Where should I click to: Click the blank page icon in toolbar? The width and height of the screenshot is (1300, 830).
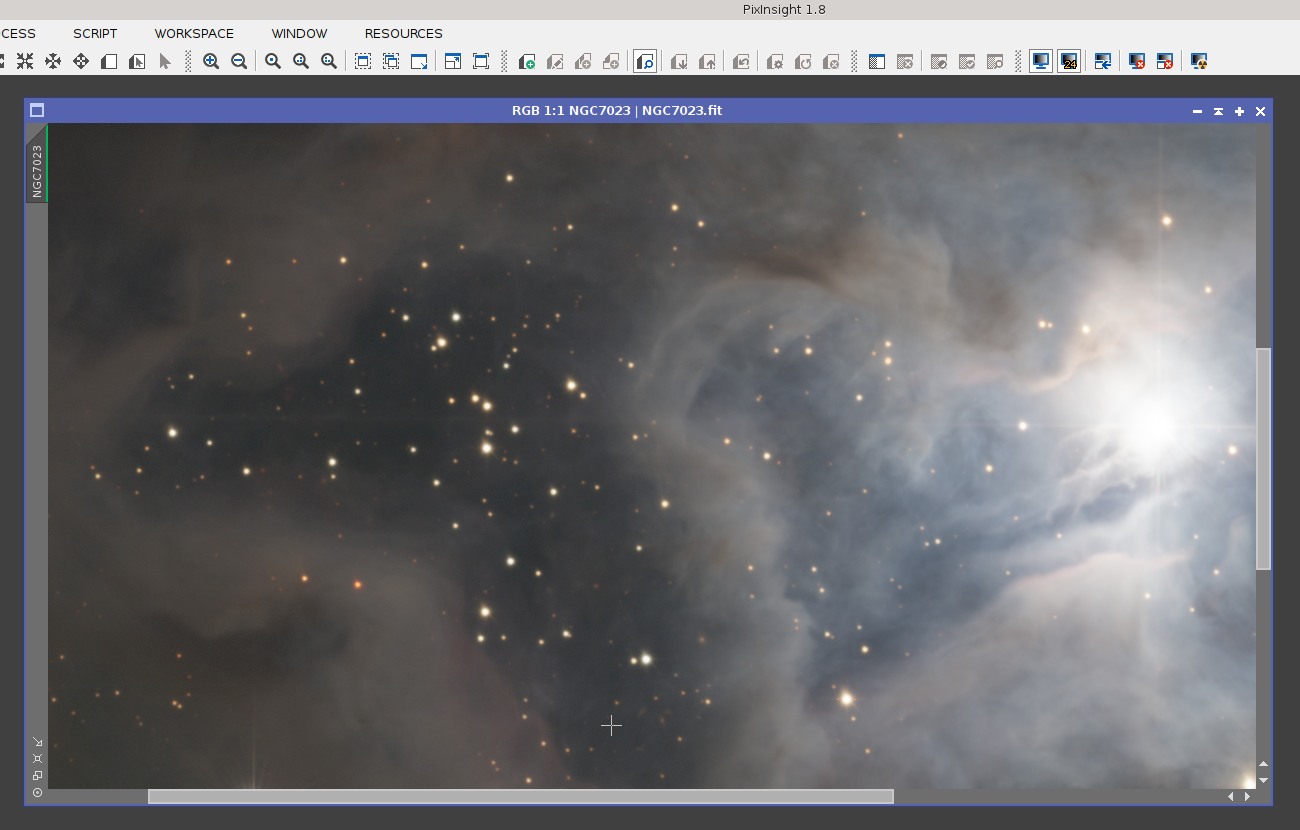click(x=109, y=61)
